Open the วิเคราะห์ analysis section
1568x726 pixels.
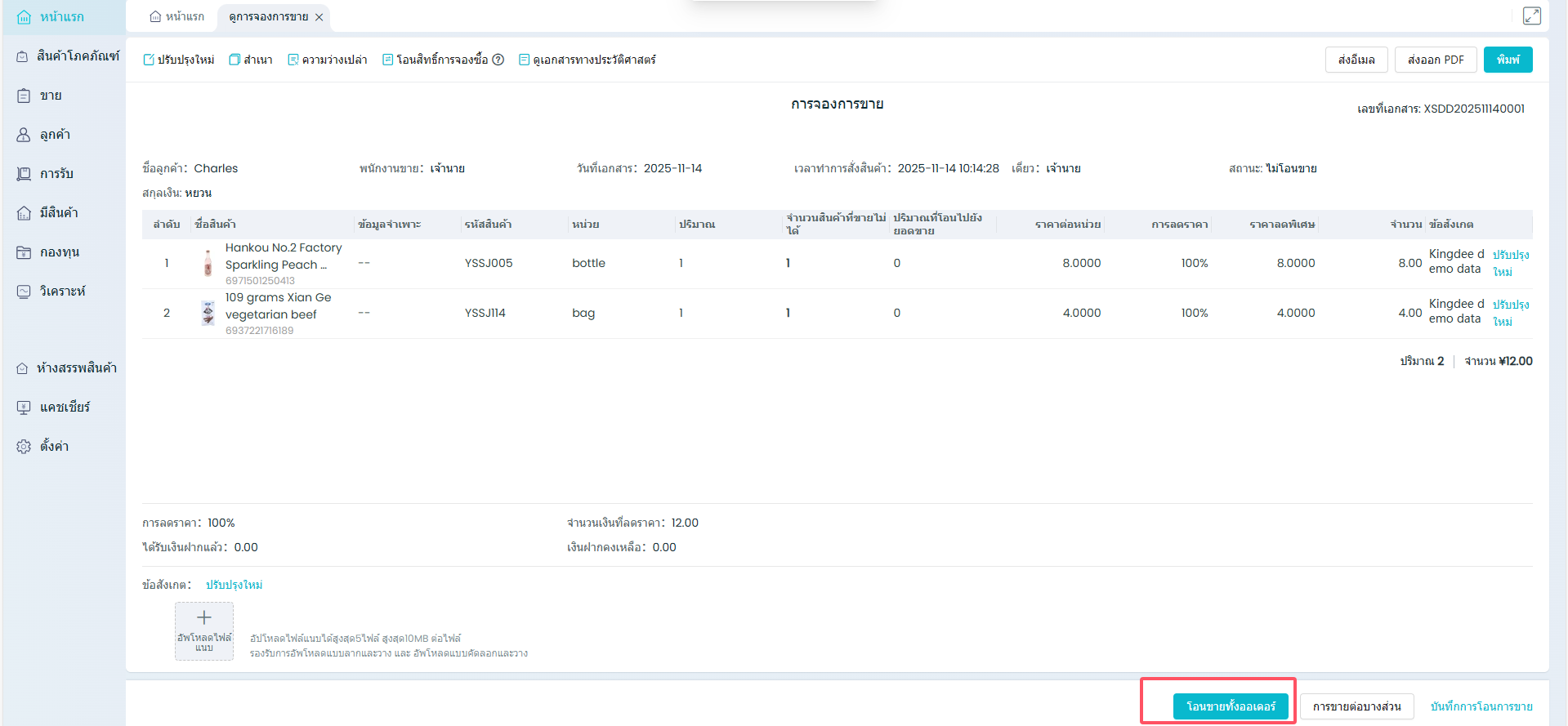point(62,292)
